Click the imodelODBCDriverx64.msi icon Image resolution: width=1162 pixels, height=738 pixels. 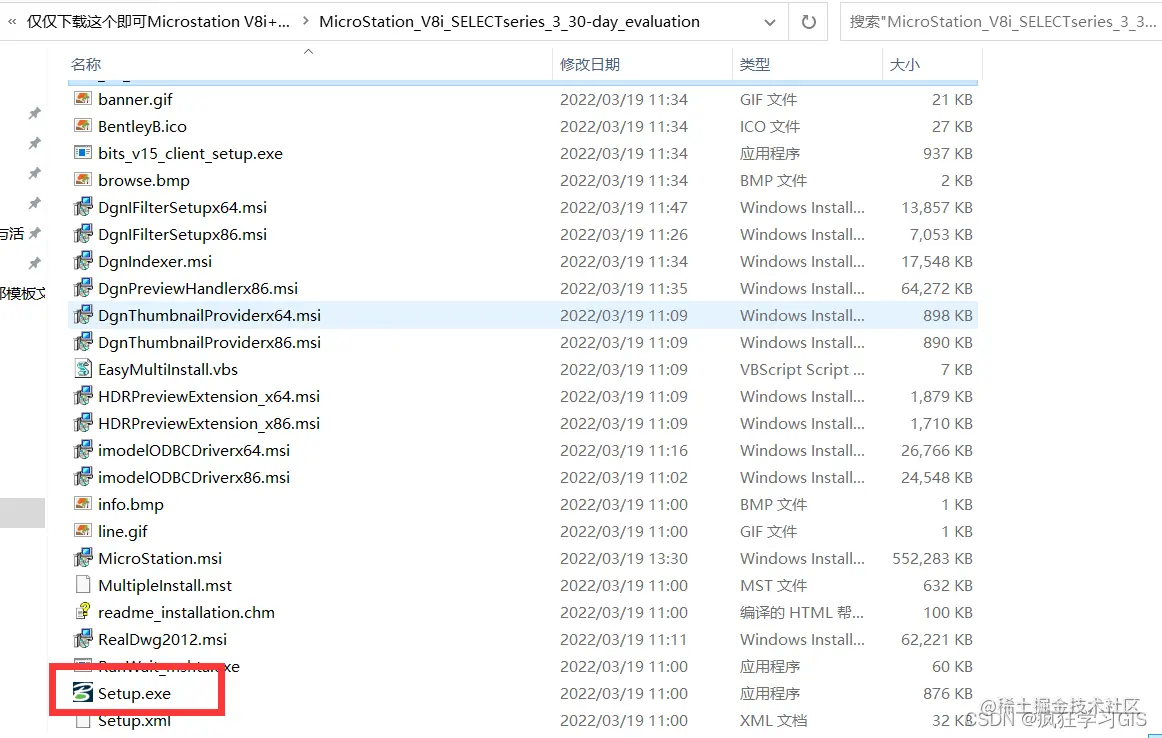click(x=83, y=451)
